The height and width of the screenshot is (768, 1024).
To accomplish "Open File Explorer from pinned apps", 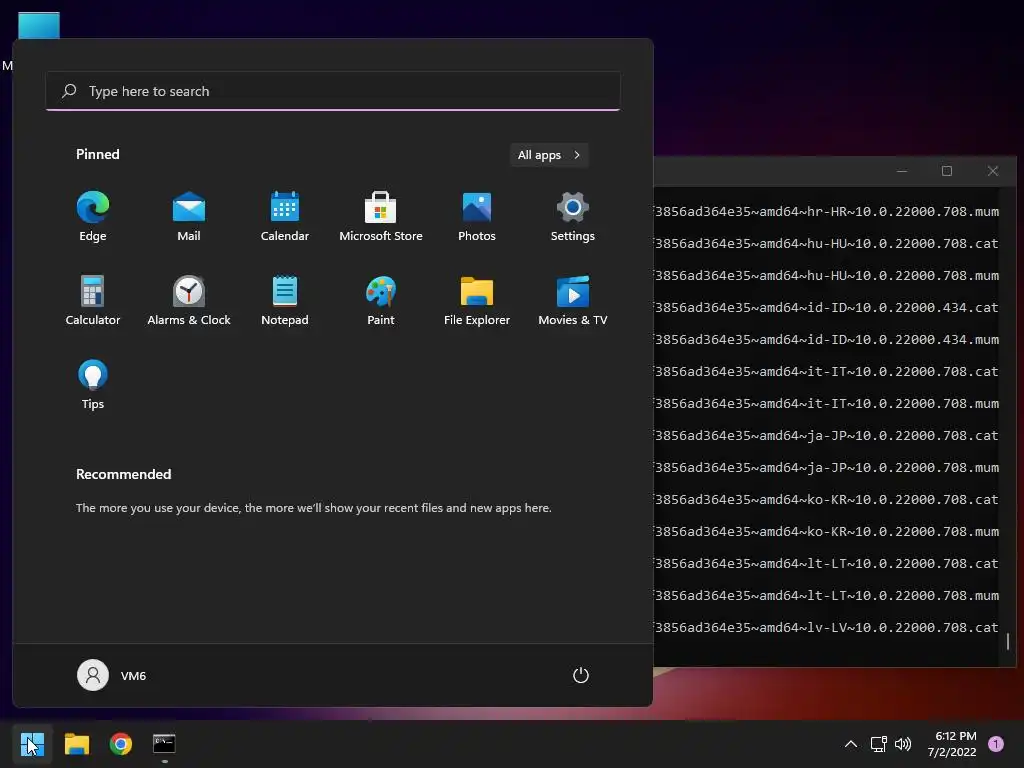I will tap(477, 300).
